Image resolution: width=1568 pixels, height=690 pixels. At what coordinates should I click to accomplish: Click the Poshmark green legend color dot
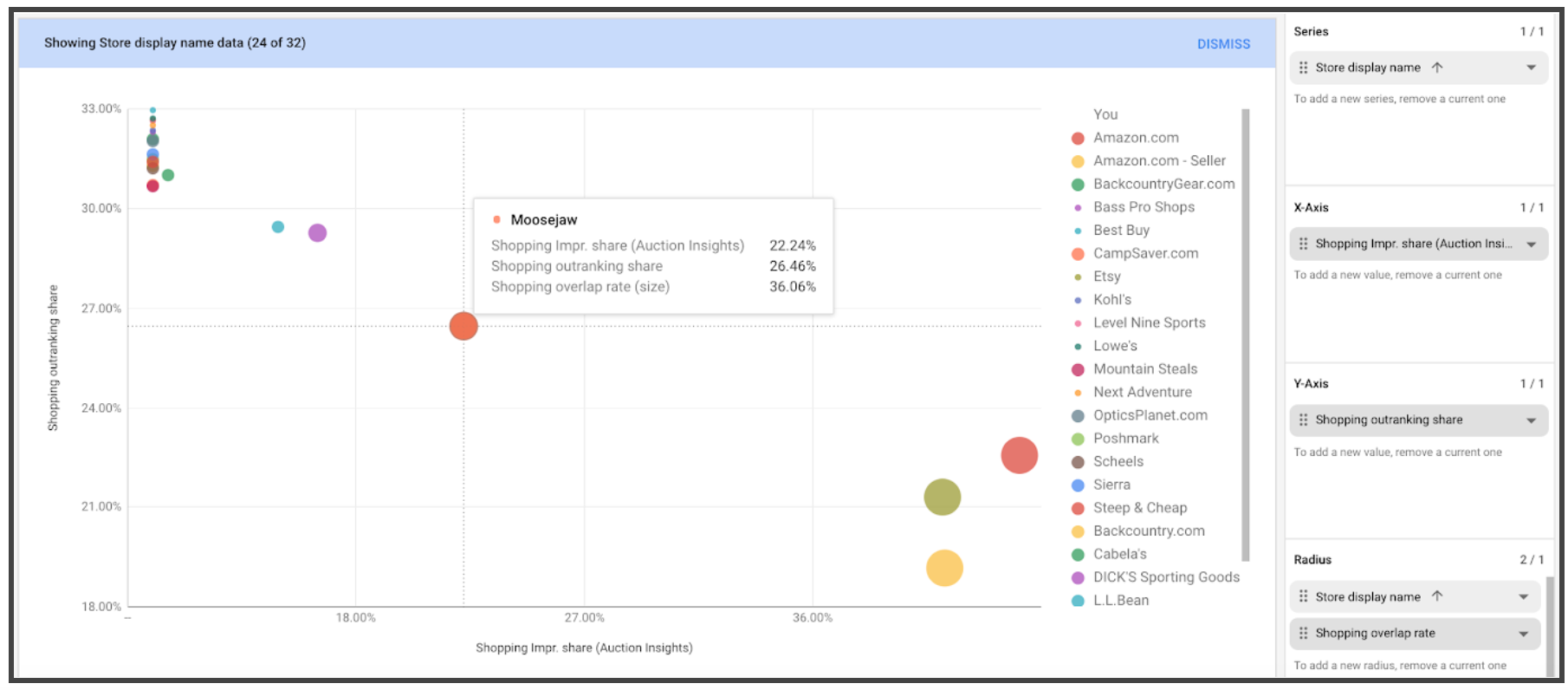point(1079,439)
